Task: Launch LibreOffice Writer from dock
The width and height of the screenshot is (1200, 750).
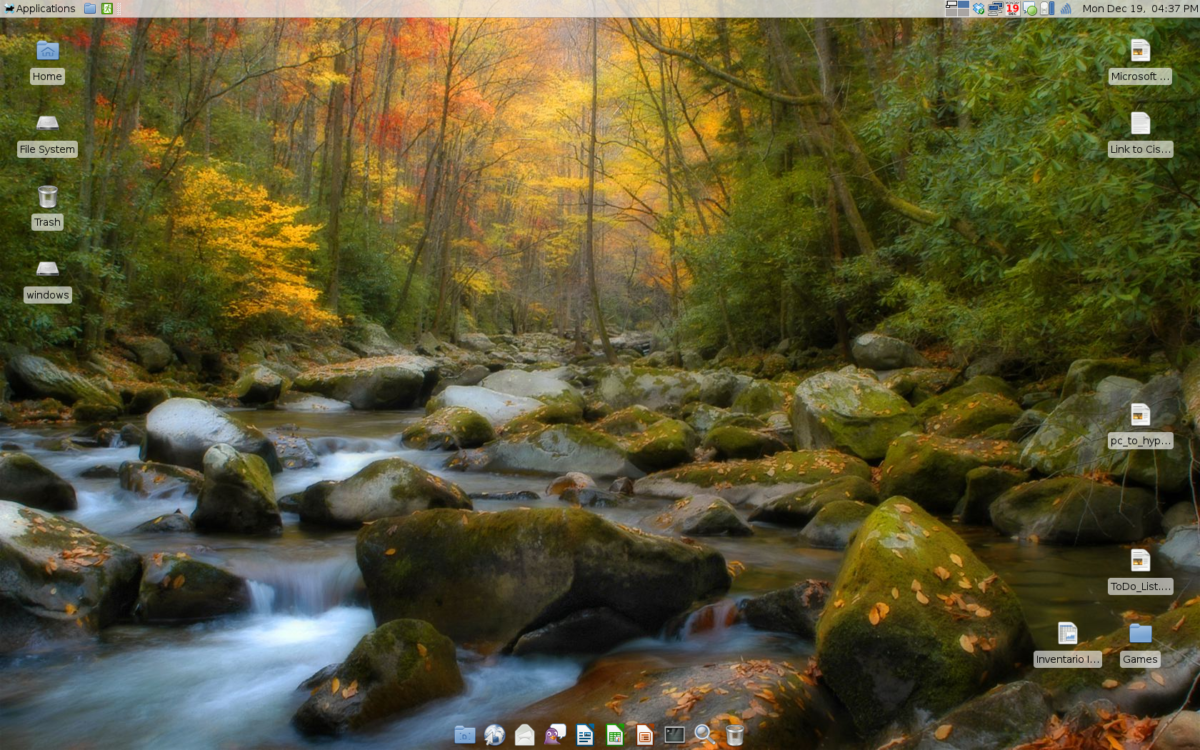Action: pyautogui.click(x=585, y=735)
